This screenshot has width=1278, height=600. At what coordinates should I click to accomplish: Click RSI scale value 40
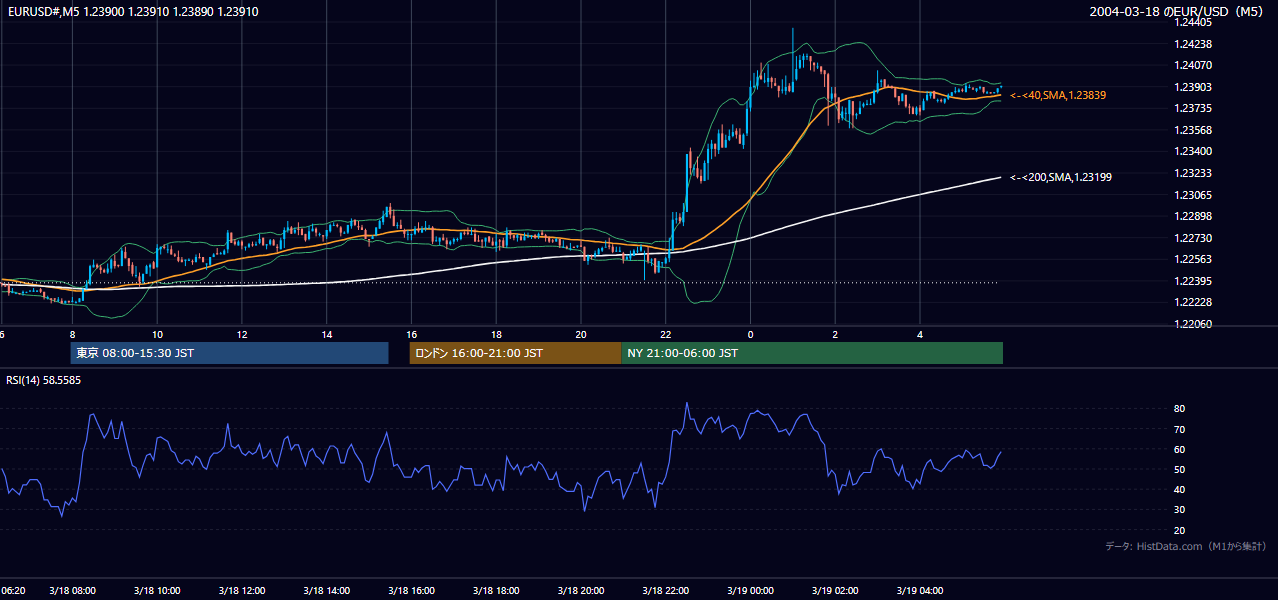tap(1180, 489)
